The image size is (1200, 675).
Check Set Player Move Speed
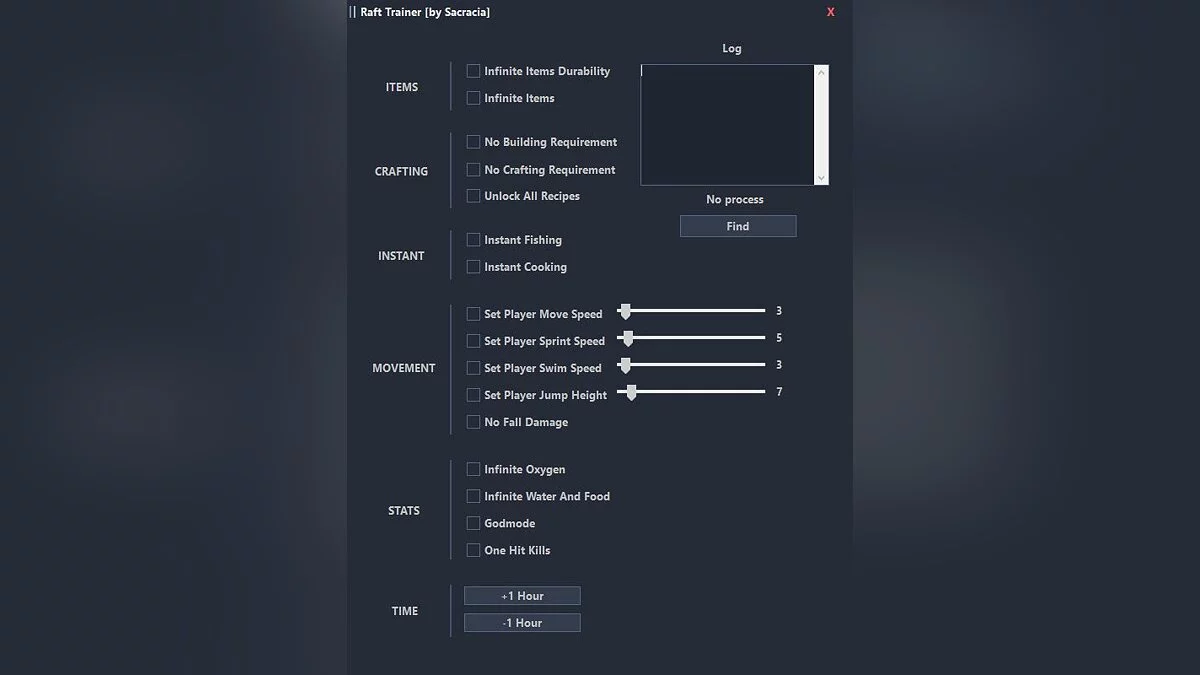[473, 314]
